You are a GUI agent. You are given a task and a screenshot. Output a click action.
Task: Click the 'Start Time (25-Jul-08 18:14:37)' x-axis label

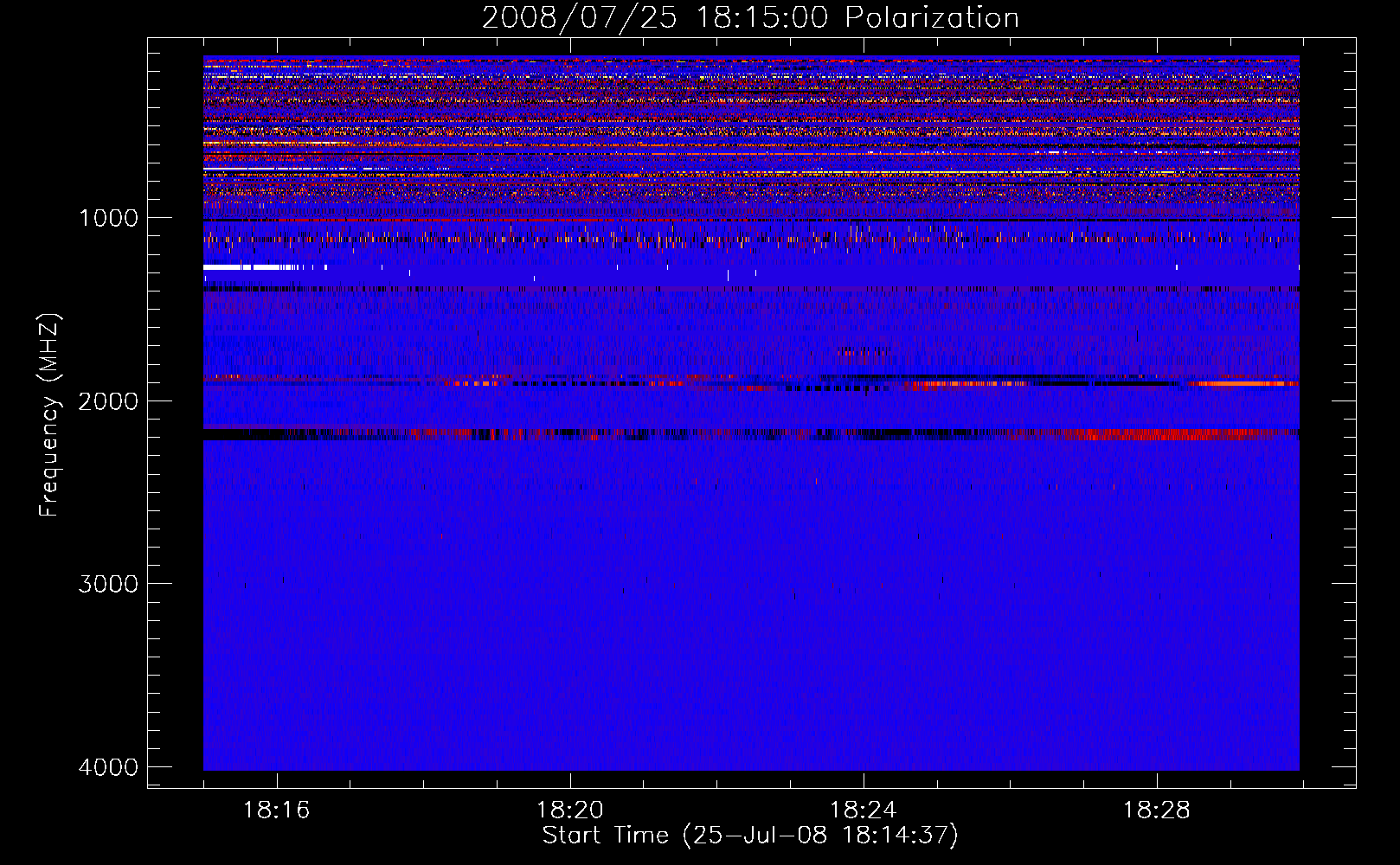pos(750,836)
